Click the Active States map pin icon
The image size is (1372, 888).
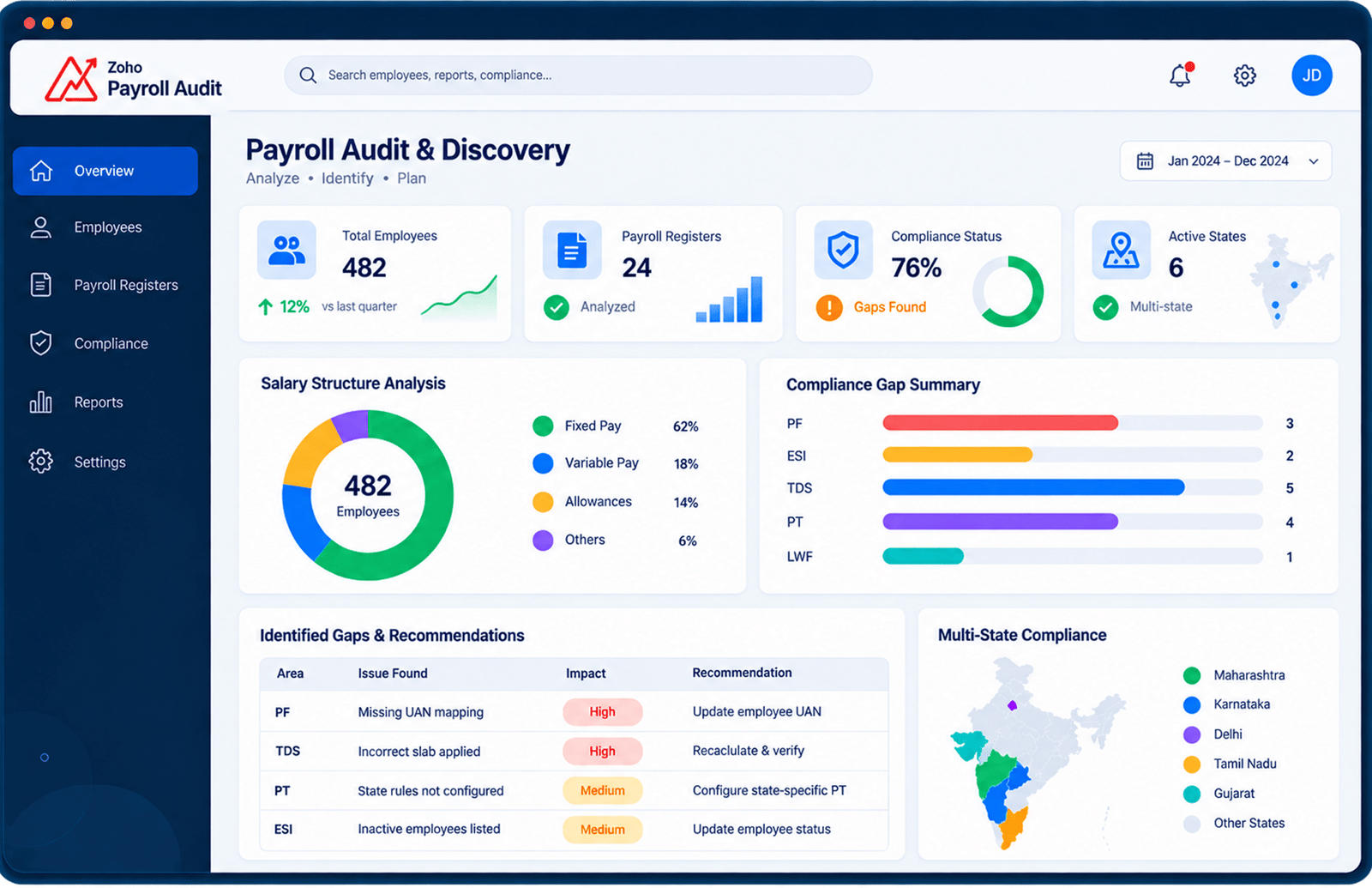pyautogui.click(x=1121, y=250)
